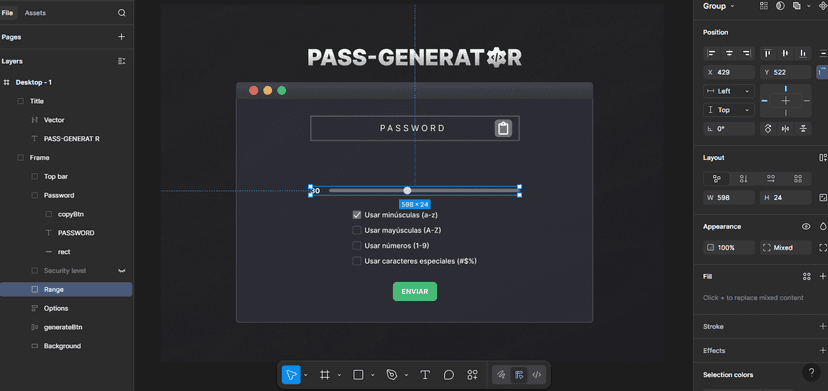This screenshot has width=828, height=391.
Task: Add a stroke with the plus icon
Action: 823,327
